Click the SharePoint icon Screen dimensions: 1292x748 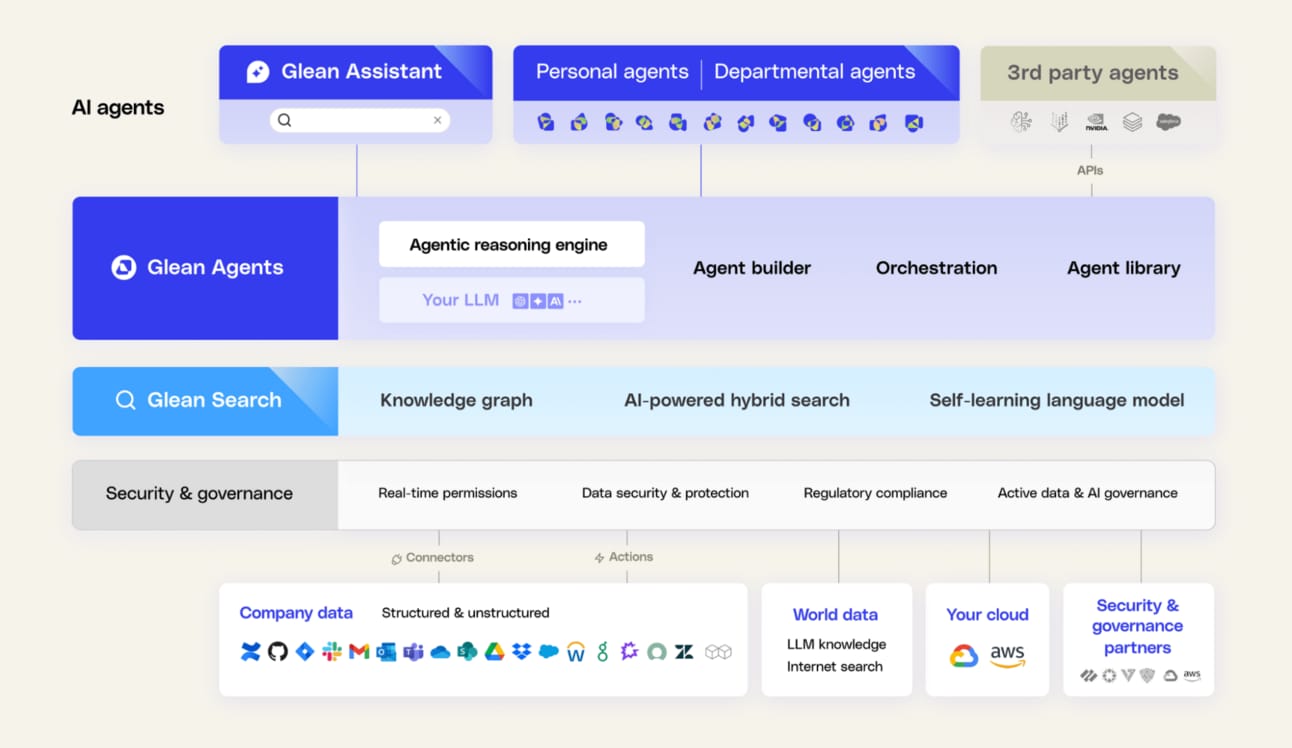(467, 652)
